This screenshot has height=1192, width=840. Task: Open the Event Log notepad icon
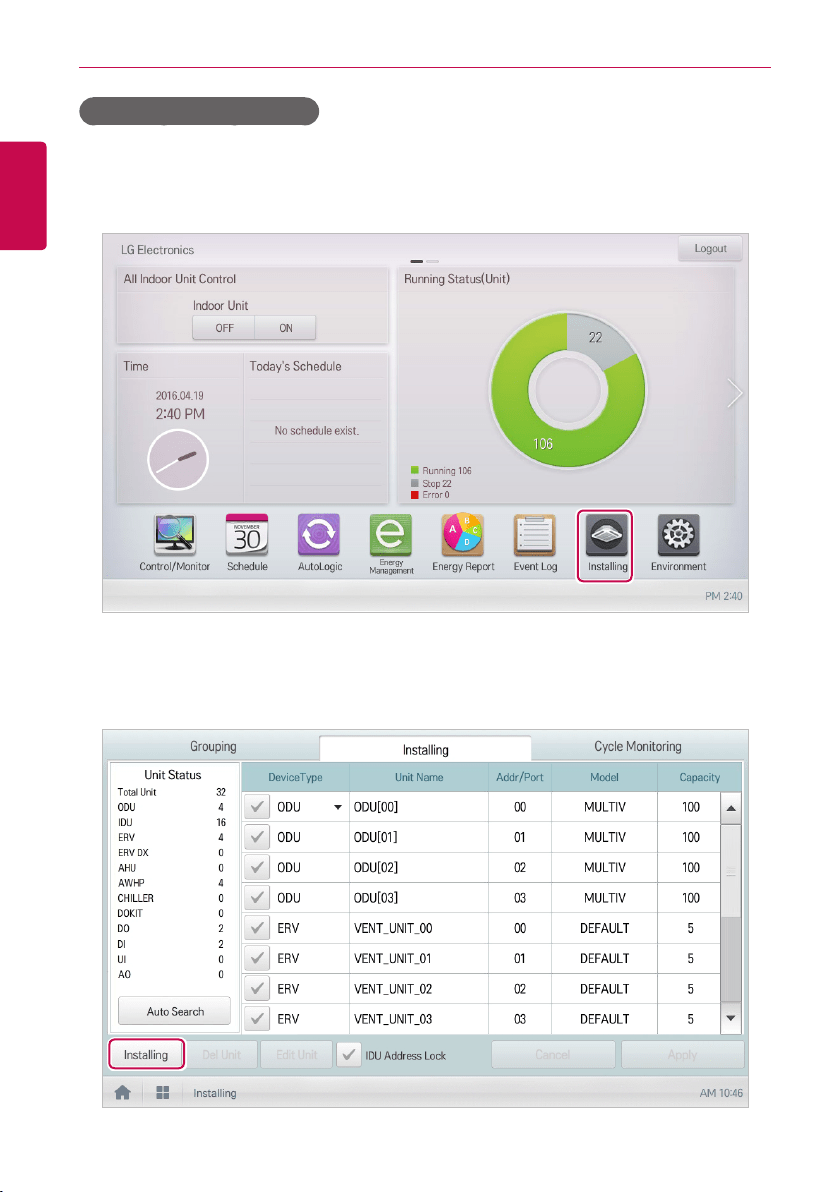(x=534, y=535)
